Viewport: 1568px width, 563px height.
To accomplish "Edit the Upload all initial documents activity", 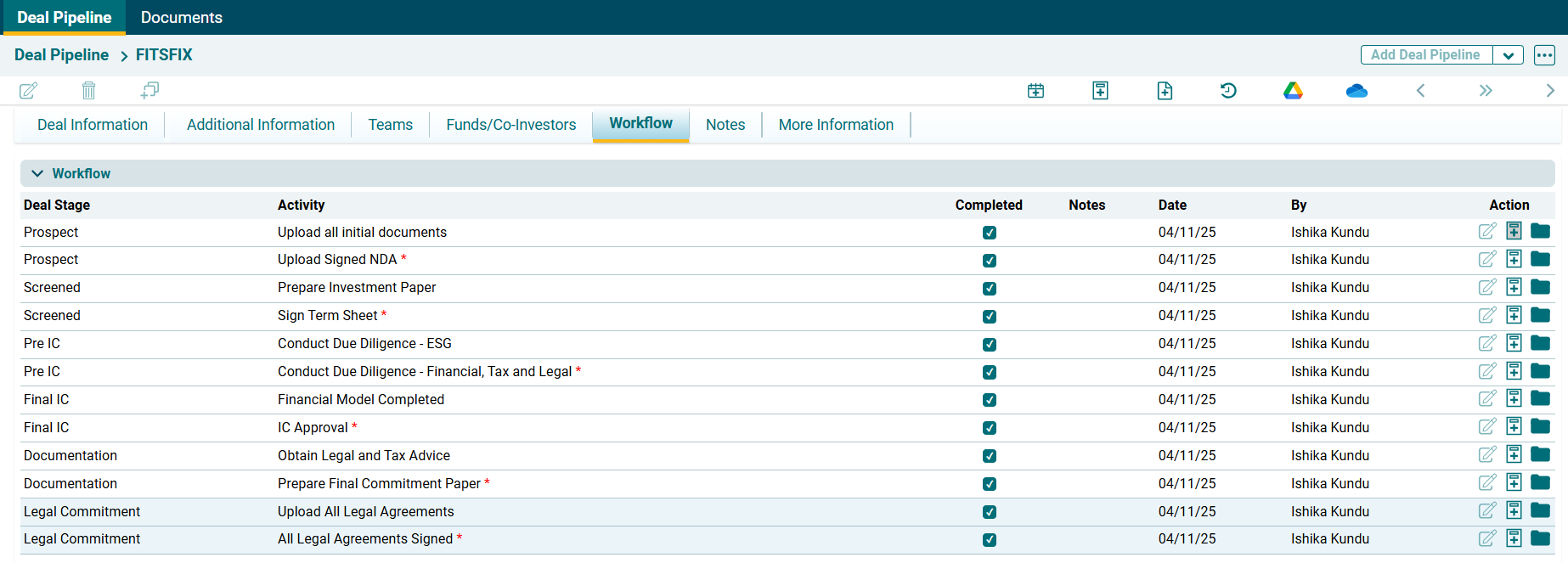I will [x=1486, y=232].
